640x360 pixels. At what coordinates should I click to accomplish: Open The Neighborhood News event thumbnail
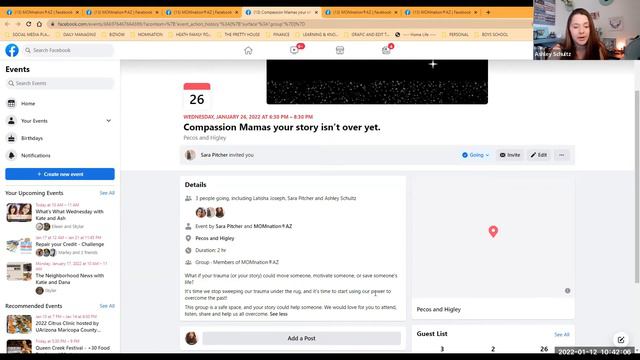tap(19, 272)
